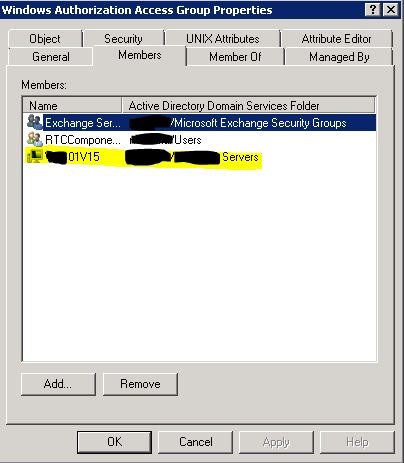Sort by the Name column header
This screenshot has height=463, width=404.
coord(72,106)
